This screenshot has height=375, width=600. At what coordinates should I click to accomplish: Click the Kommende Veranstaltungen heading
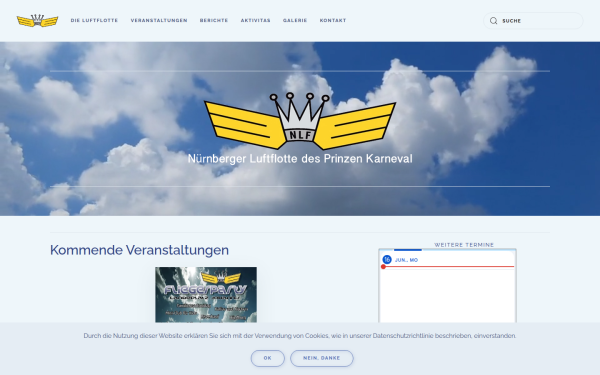click(x=139, y=250)
